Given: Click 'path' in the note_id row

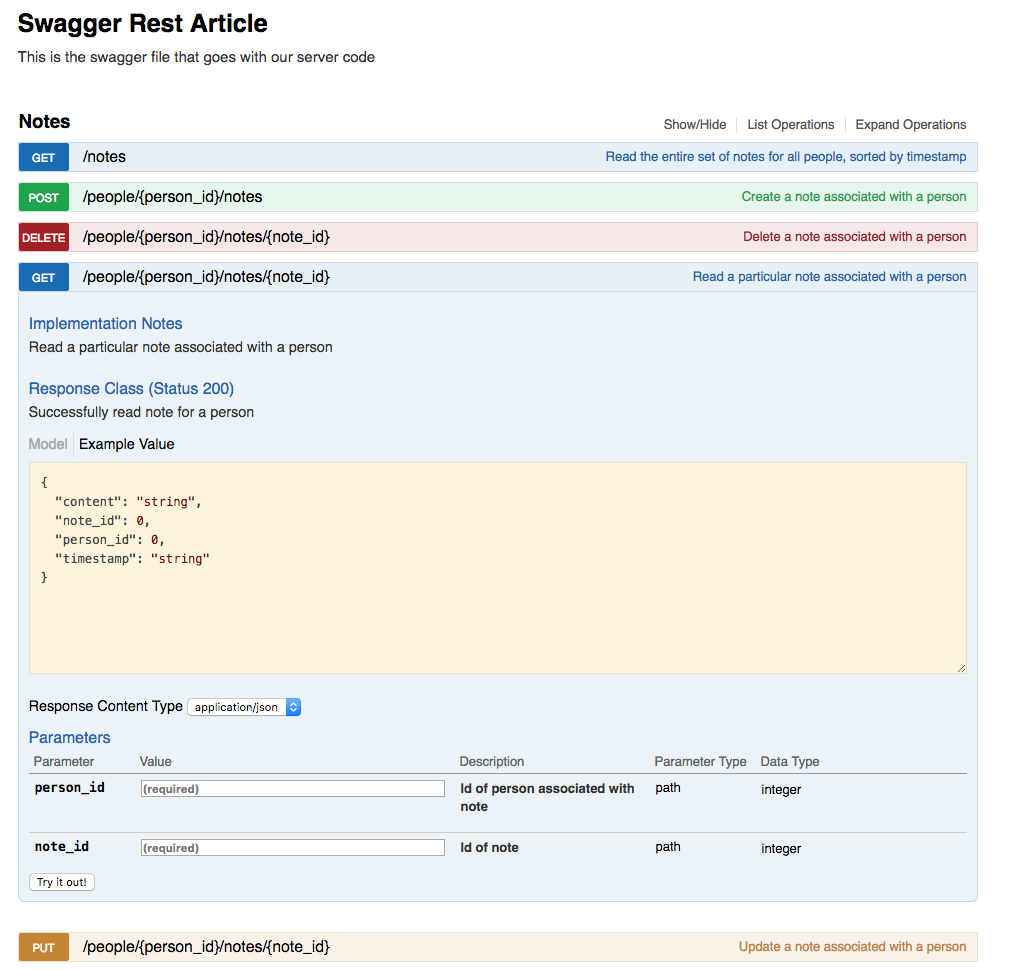Looking at the screenshot, I should [668, 848].
